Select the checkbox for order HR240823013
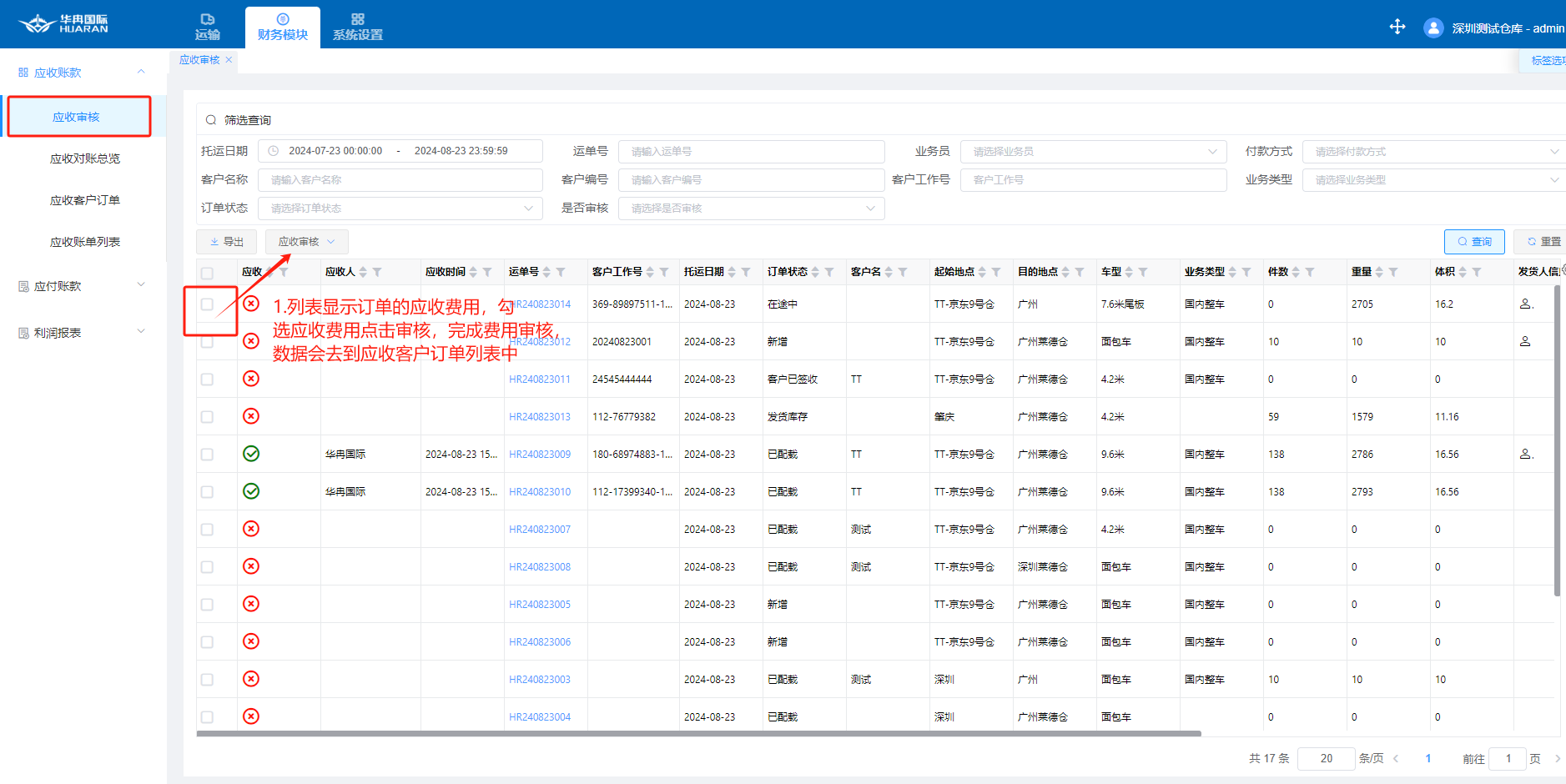The height and width of the screenshot is (784, 1566). (207, 417)
